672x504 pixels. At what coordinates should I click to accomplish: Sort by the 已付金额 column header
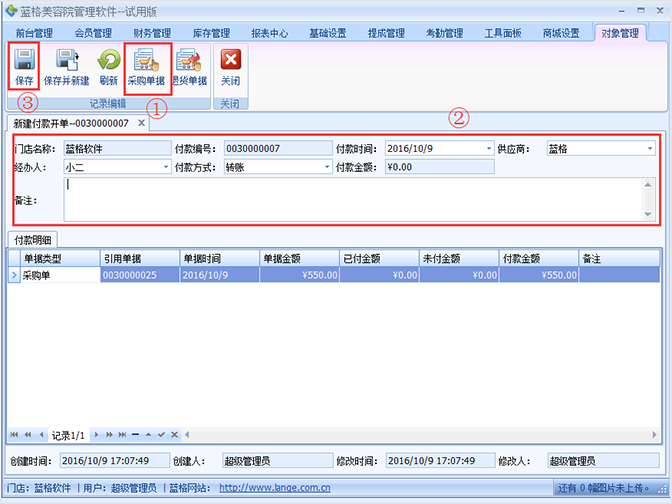379,258
